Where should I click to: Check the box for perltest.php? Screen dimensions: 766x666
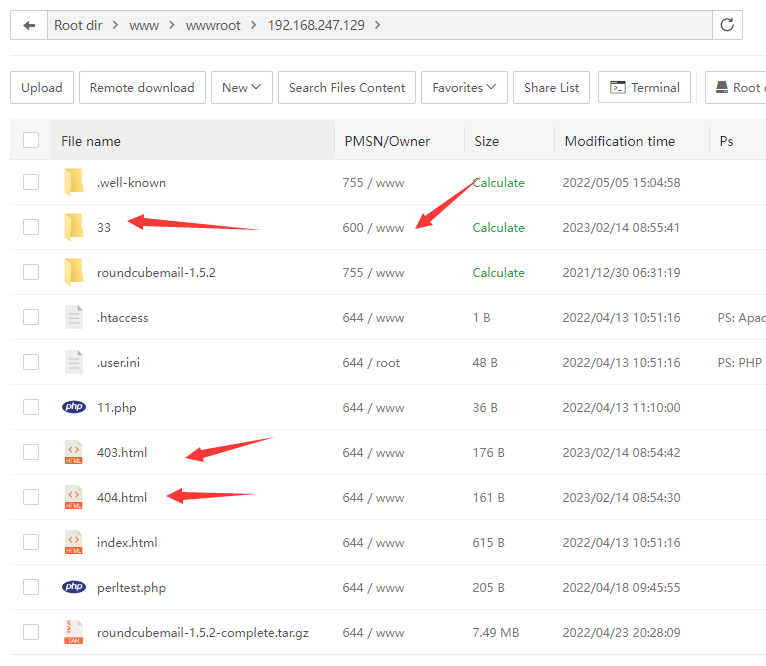point(31,587)
